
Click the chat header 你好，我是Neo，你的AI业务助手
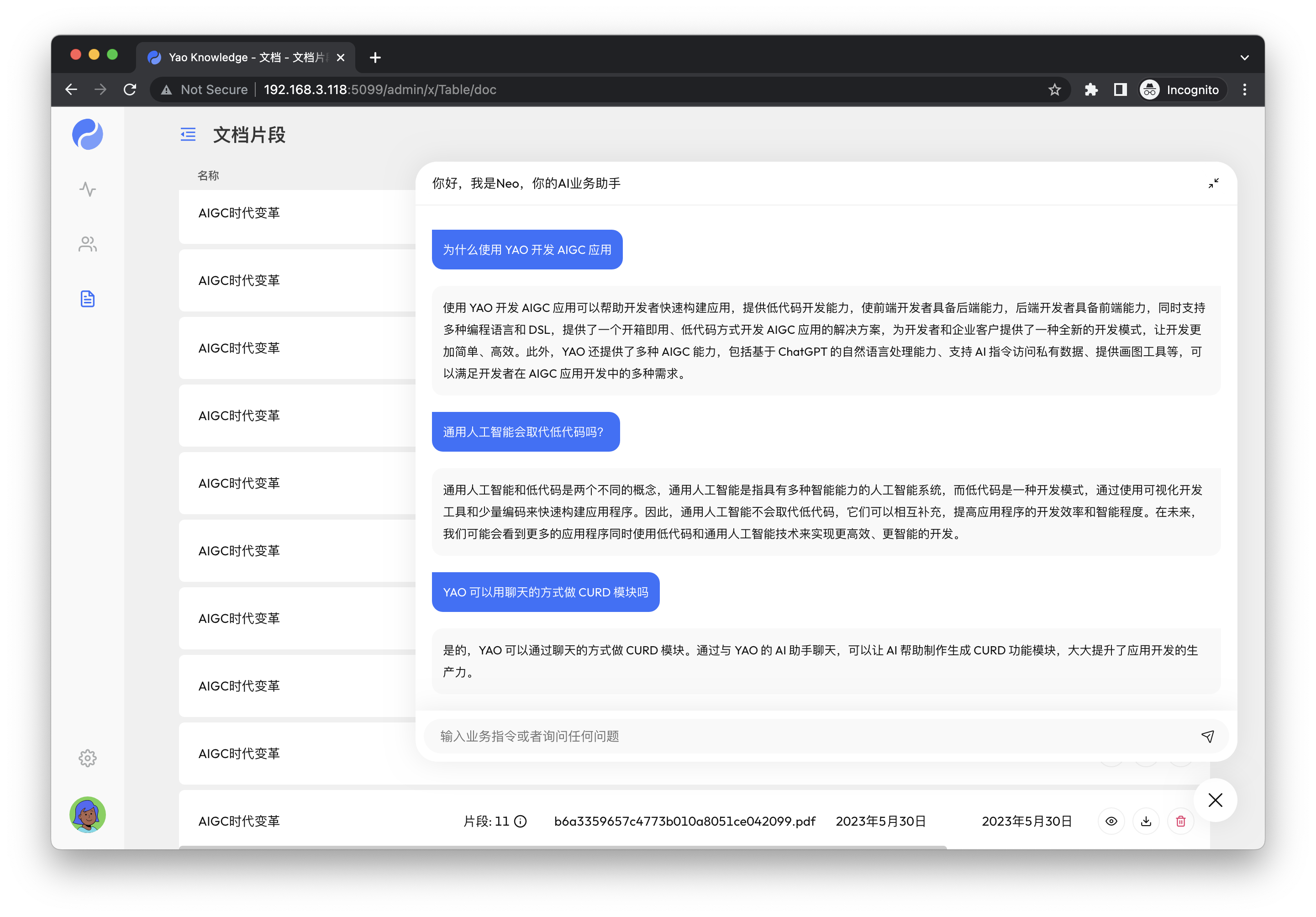pyautogui.click(x=526, y=184)
